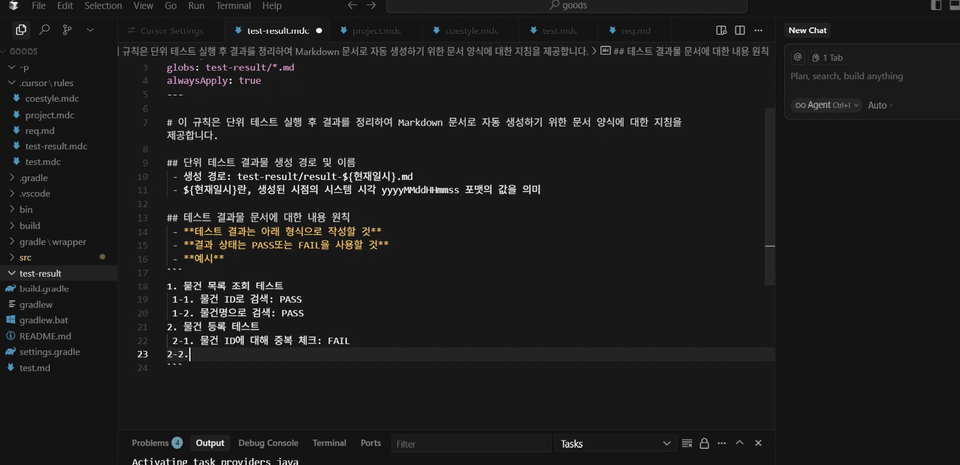Go forward with the right arrow
This screenshot has height=465, width=960.
[x=371, y=6]
